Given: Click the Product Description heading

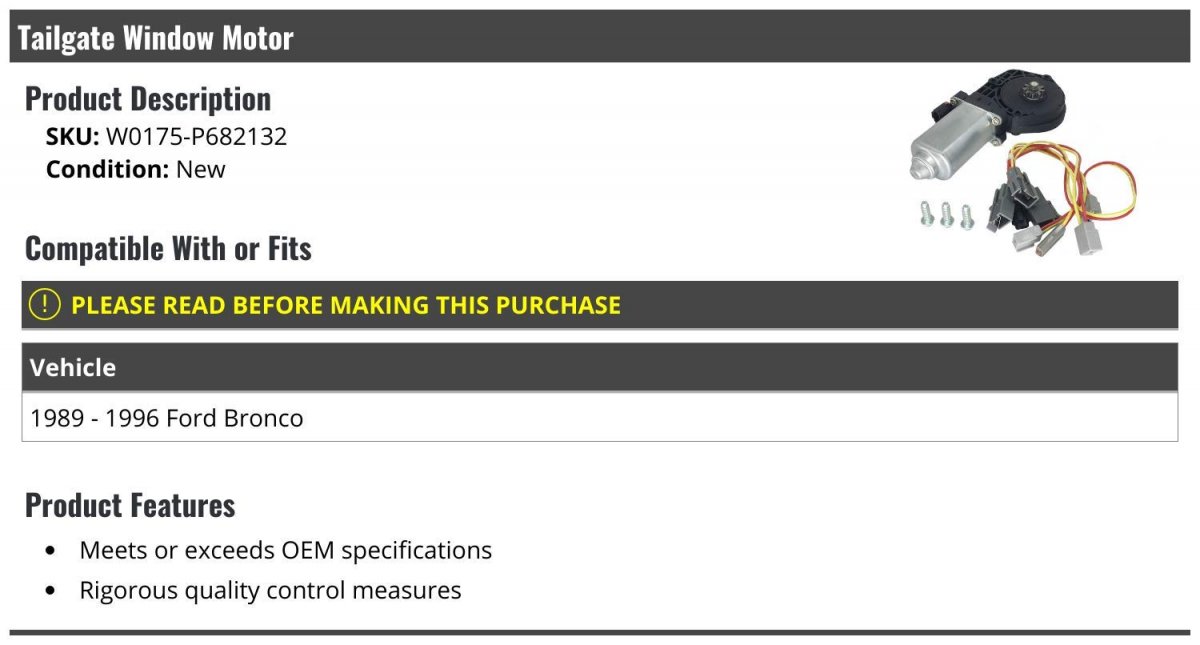Looking at the screenshot, I should coord(148,98).
